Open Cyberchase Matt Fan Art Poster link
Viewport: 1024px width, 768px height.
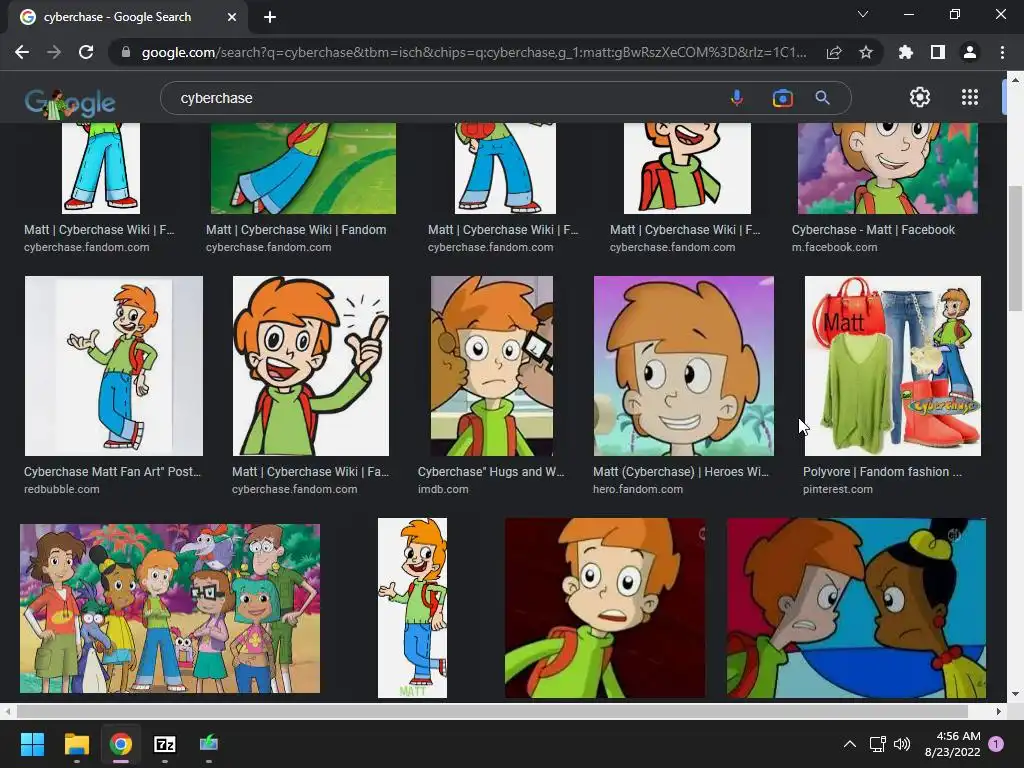pyautogui.click(x=112, y=472)
